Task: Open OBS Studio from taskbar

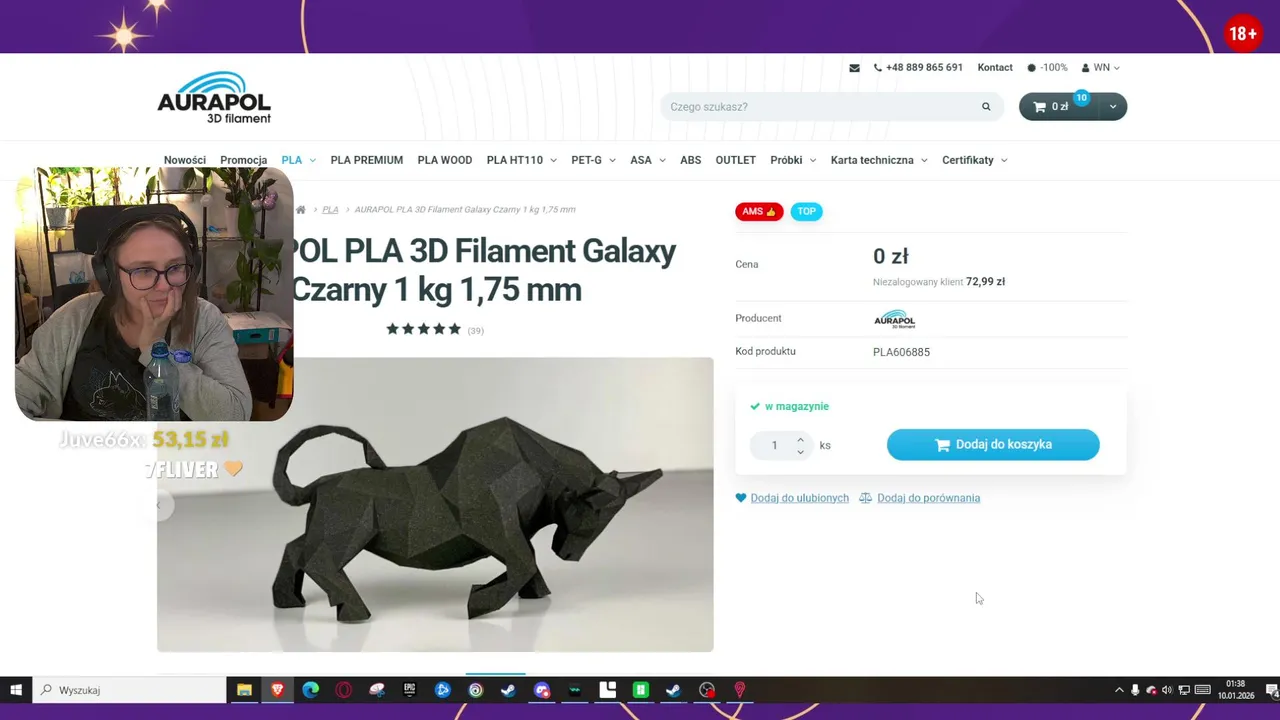Action: click(x=707, y=690)
